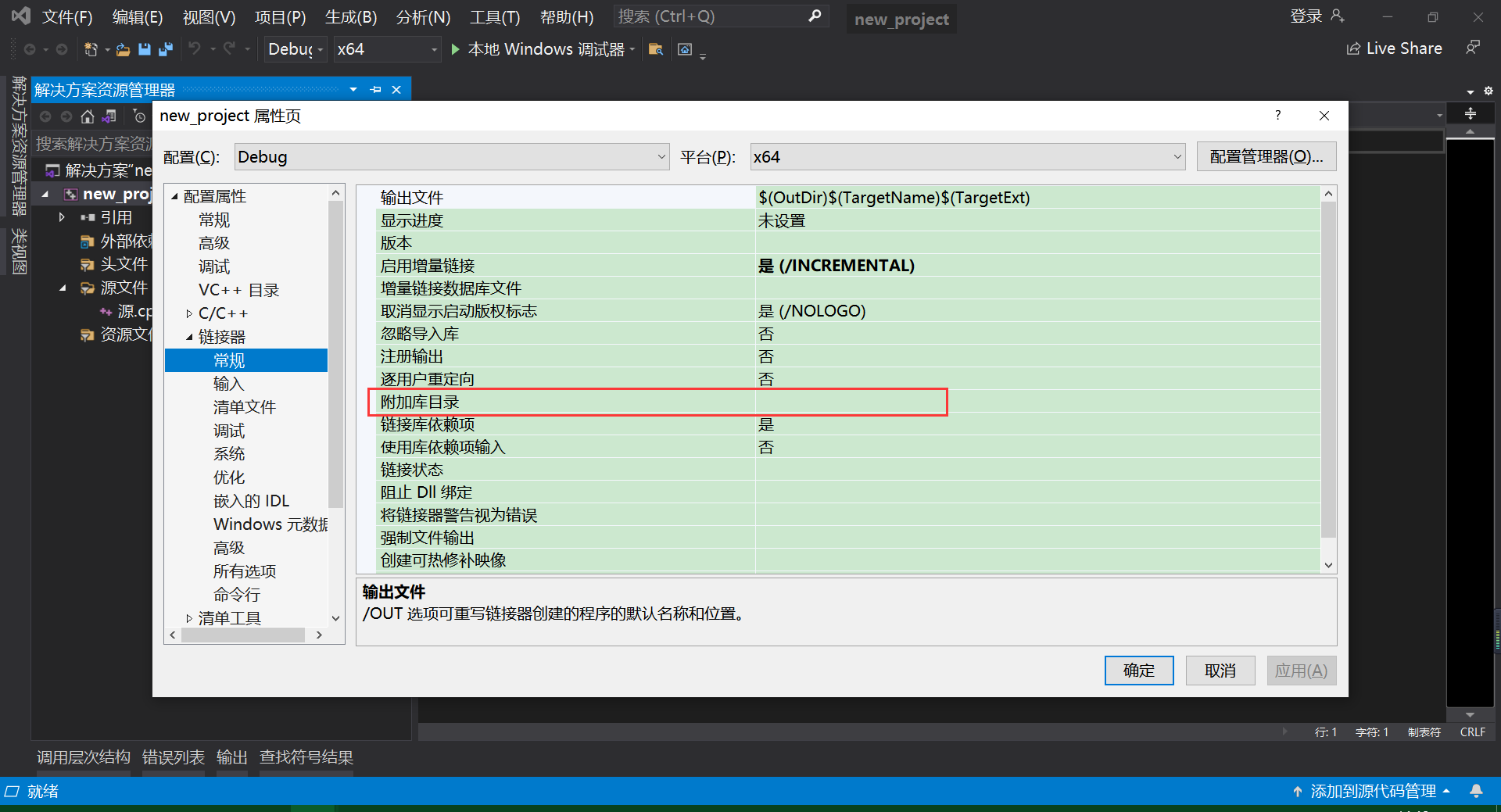Click the Visual Studio logo icon

click(x=20, y=16)
